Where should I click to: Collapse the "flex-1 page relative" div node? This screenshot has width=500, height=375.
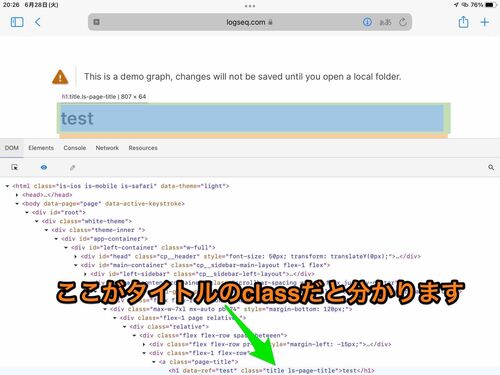click(115, 318)
